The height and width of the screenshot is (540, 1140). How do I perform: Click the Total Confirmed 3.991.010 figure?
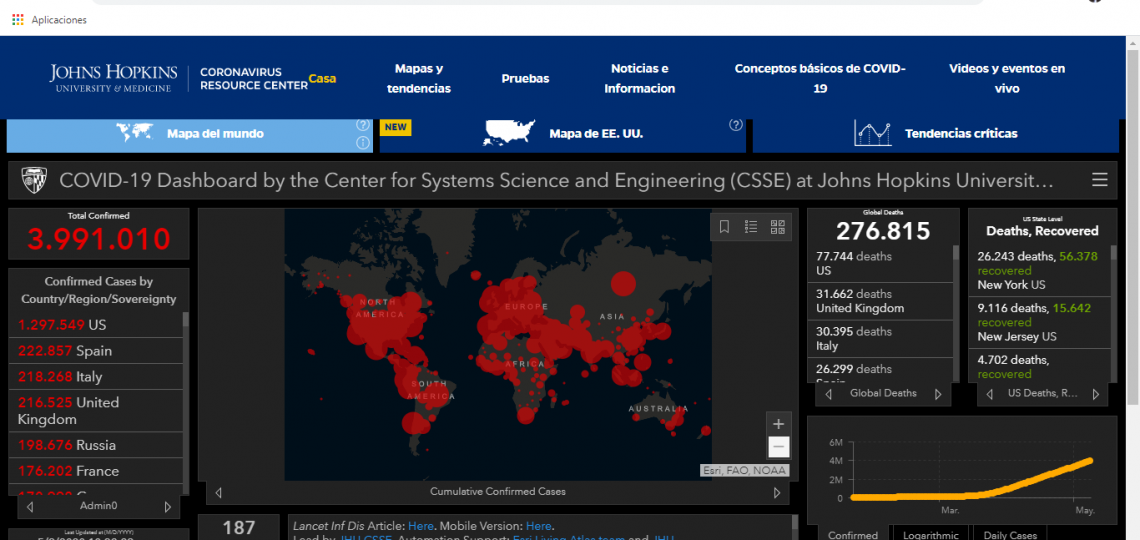pos(99,239)
